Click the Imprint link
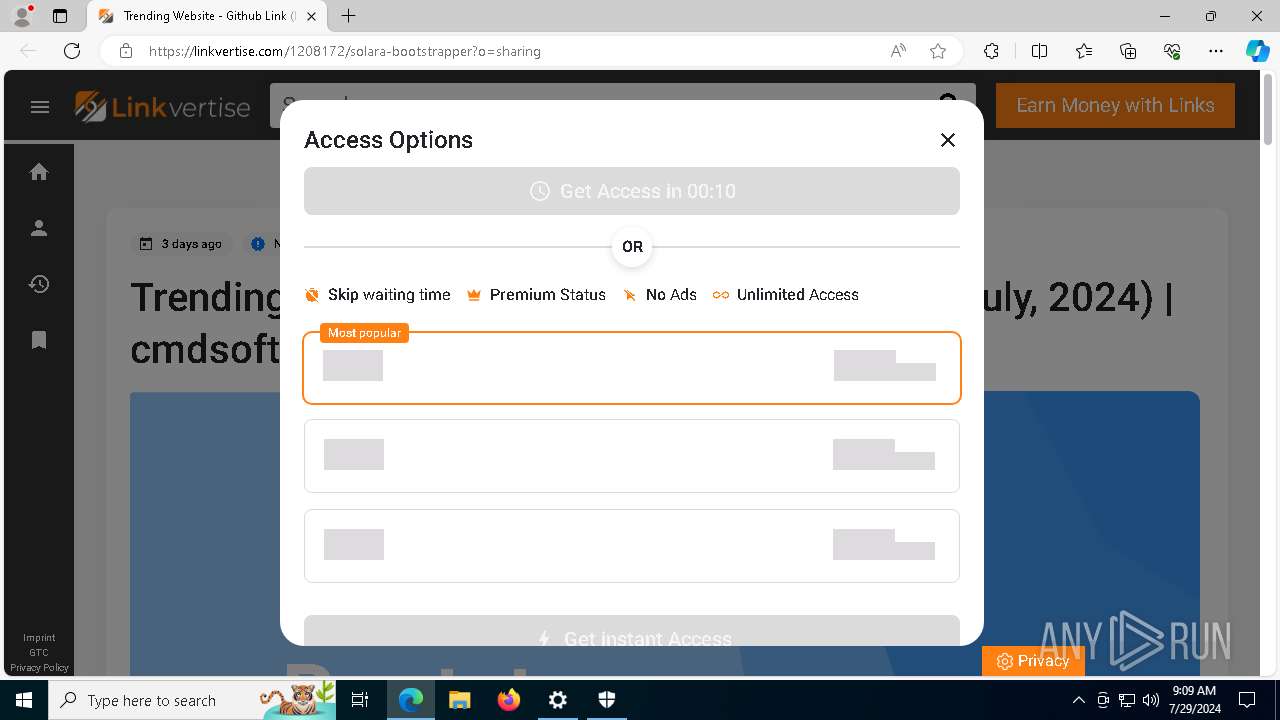 pyautogui.click(x=39, y=638)
